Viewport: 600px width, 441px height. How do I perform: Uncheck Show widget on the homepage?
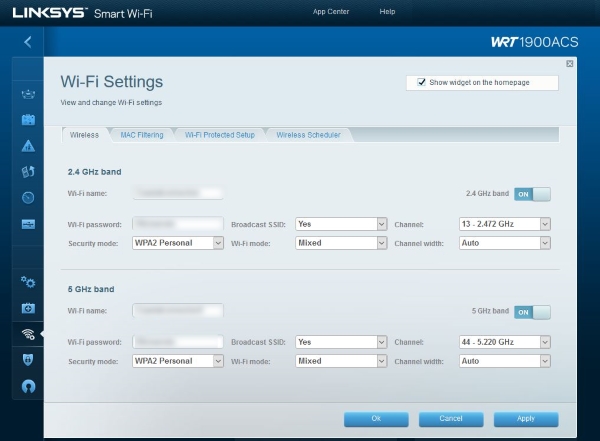[421, 82]
